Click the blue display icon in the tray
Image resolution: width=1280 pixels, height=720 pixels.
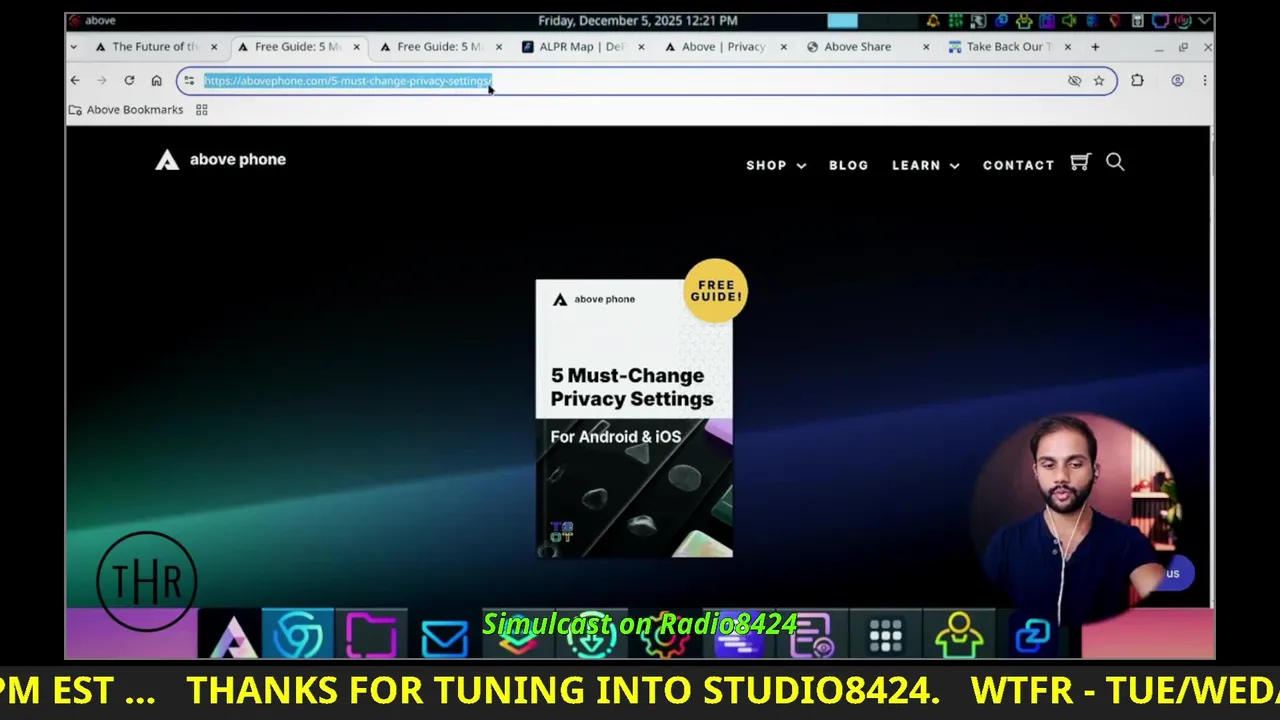(x=1160, y=20)
